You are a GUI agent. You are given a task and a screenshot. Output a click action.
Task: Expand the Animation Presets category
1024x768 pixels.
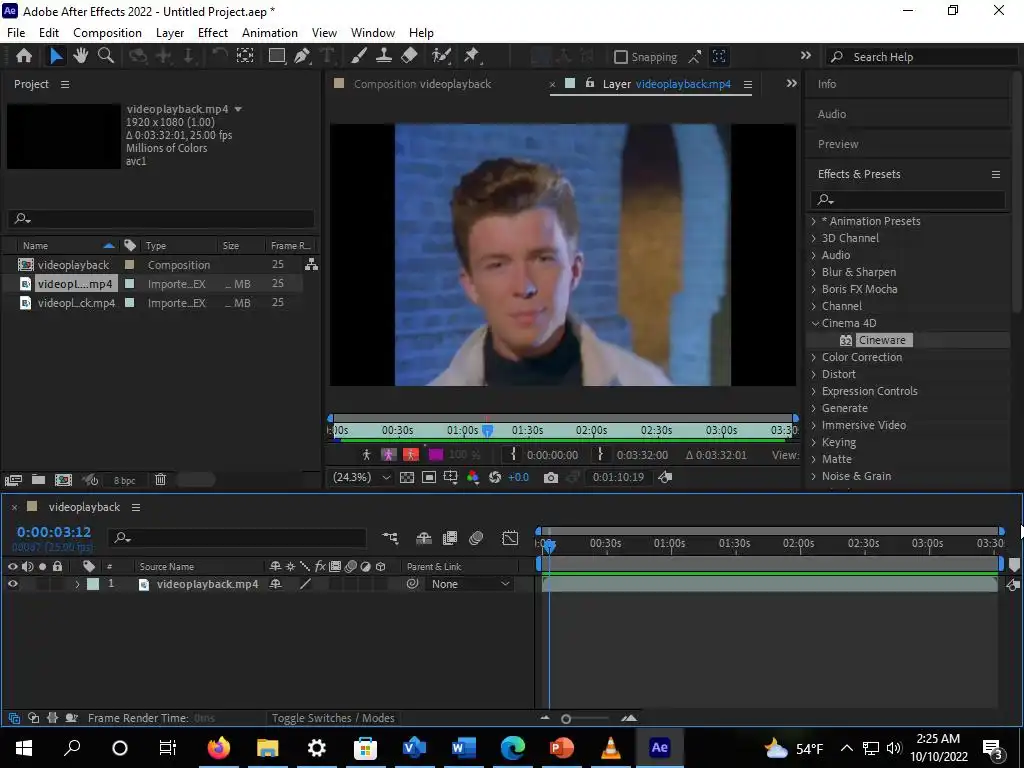pyautogui.click(x=814, y=221)
